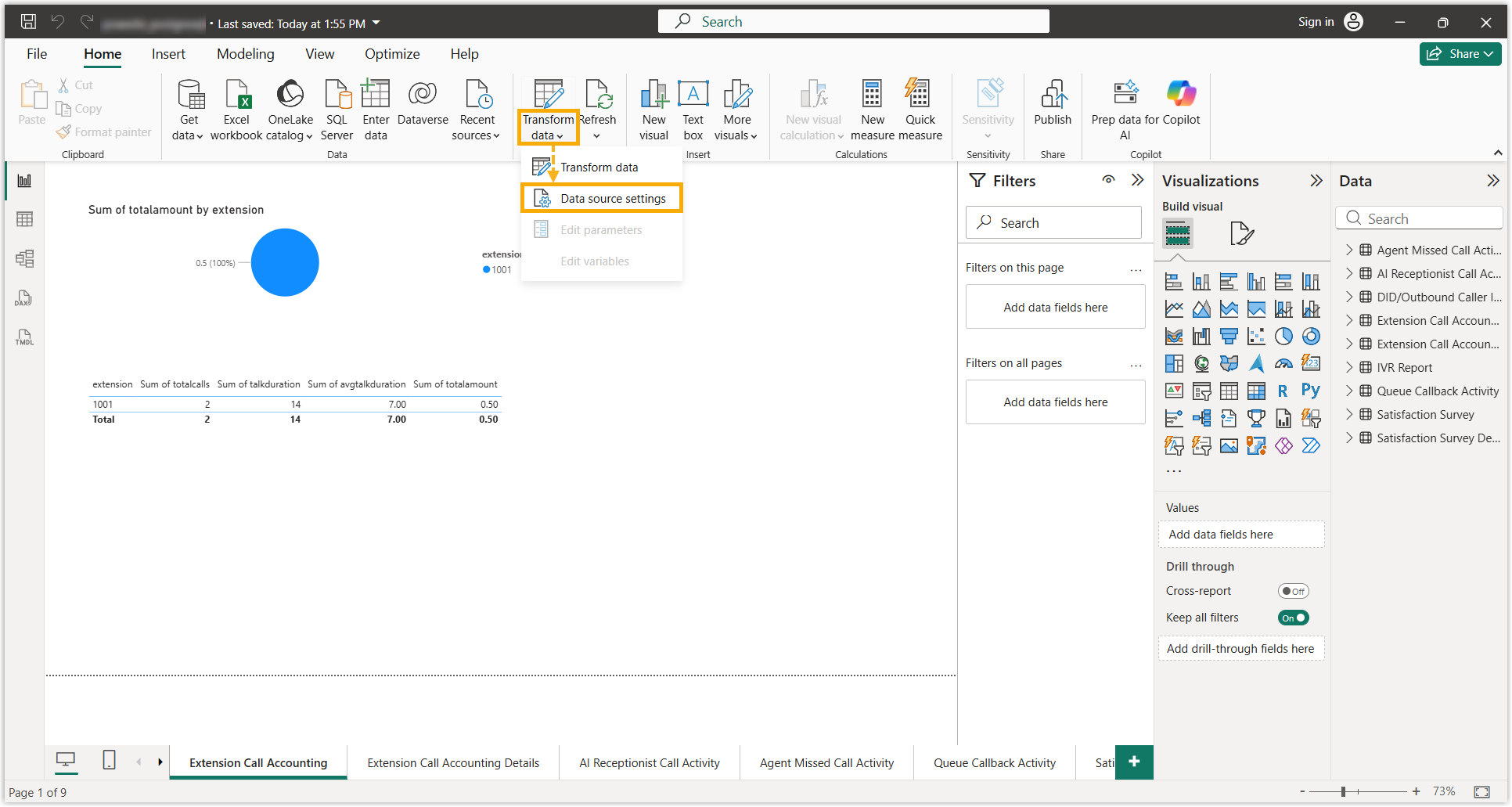Switch to Report view in sidebar

pyautogui.click(x=24, y=181)
